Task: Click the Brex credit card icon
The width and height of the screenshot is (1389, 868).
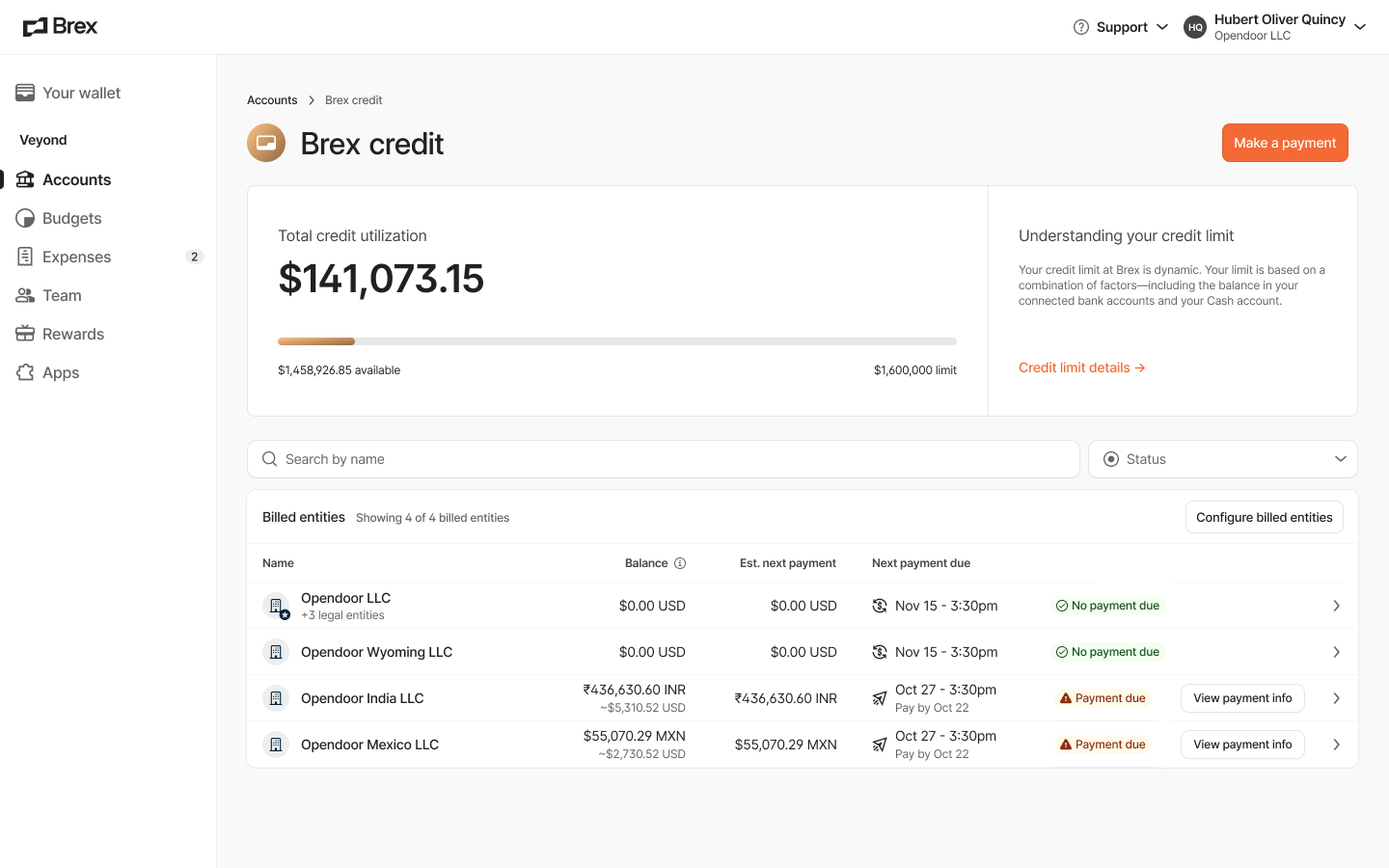Action: click(266, 143)
